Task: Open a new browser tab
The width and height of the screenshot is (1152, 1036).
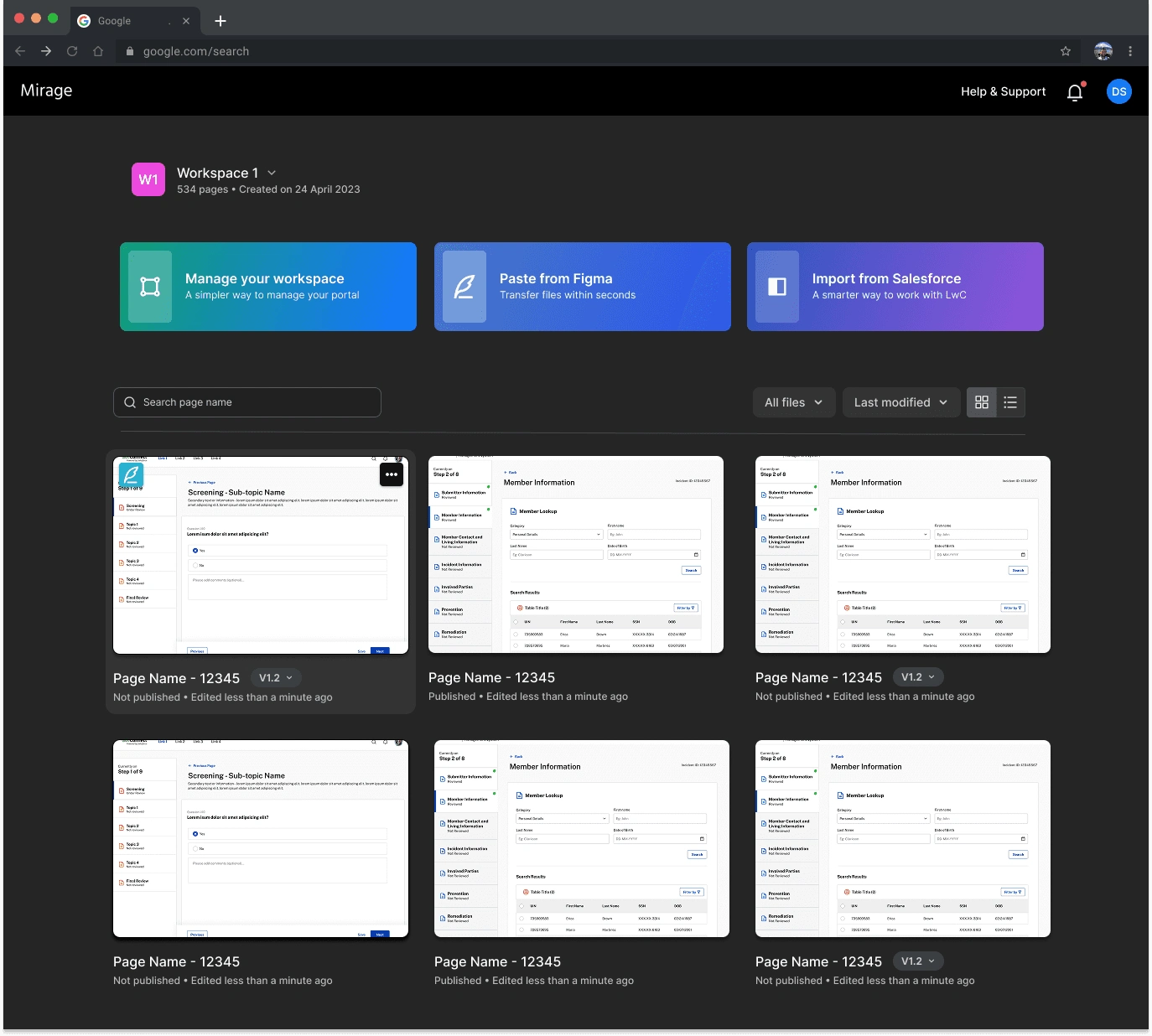Action: click(221, 21)
